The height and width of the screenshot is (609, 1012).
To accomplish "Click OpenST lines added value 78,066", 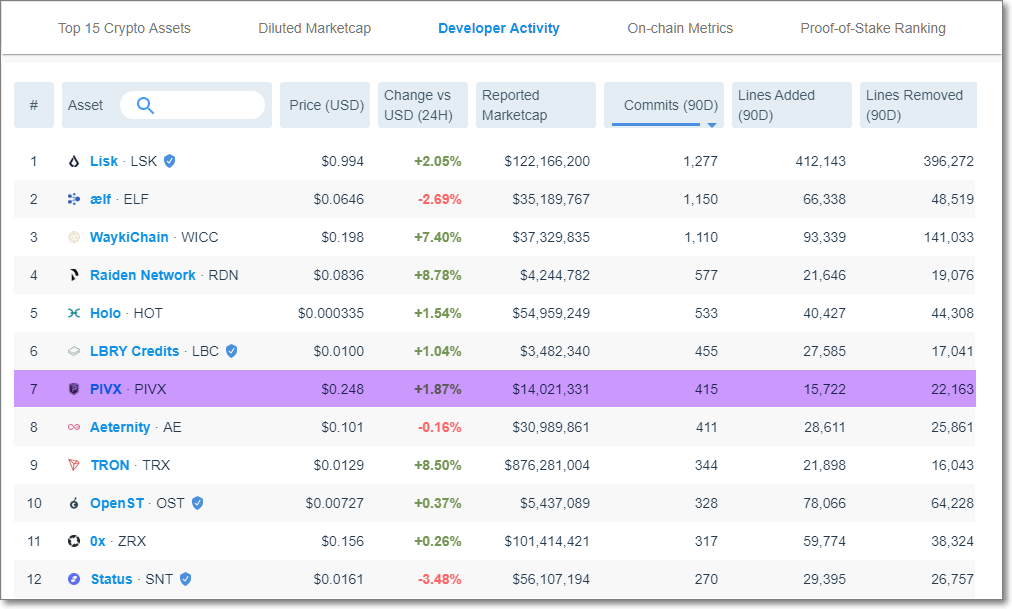I will point(824,503).
